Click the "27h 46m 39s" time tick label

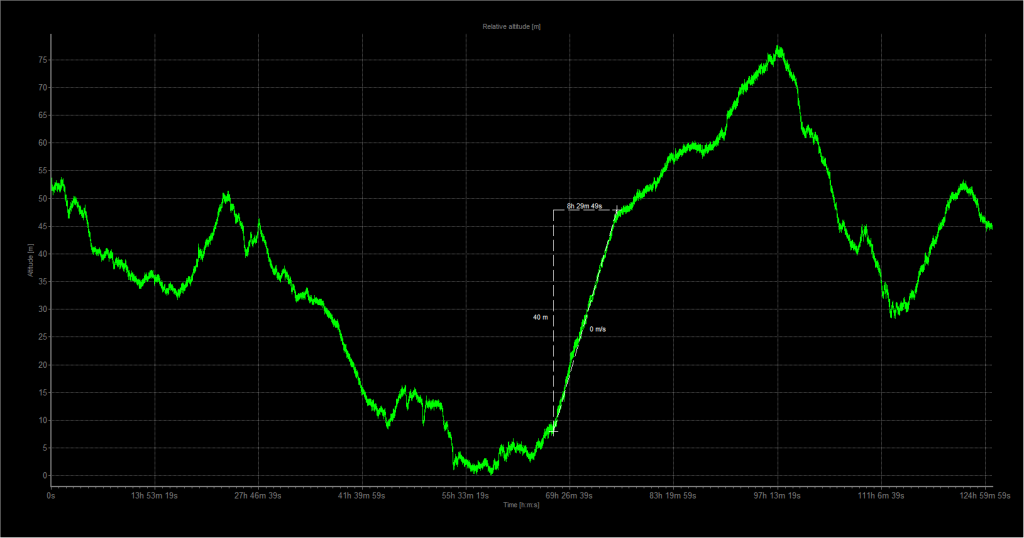point(259,494)
